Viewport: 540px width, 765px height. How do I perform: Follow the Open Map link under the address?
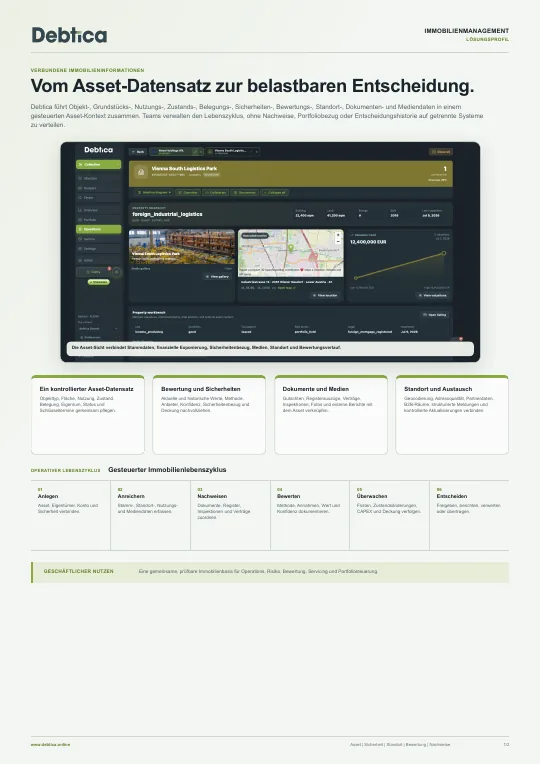coord(286,288)
